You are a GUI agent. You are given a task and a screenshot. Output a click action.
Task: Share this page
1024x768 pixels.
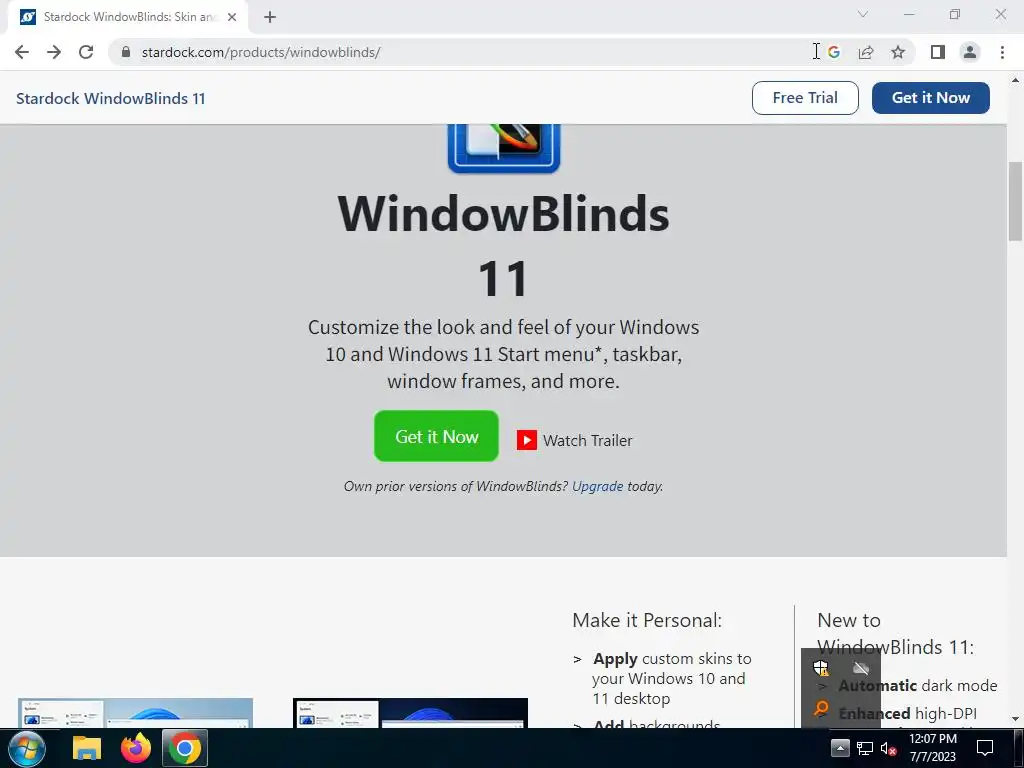[866, 52]
